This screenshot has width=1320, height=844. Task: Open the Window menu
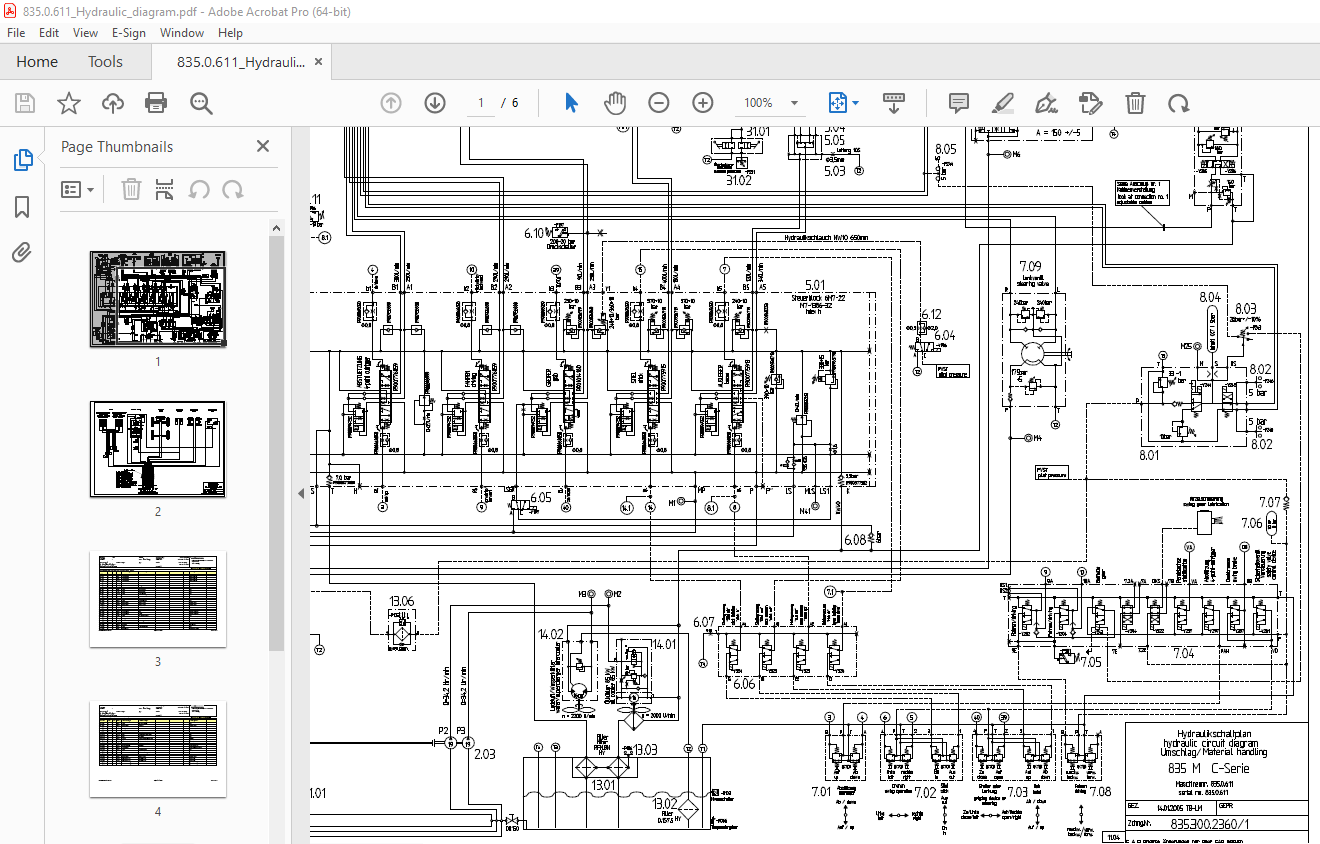coord(182,32)
